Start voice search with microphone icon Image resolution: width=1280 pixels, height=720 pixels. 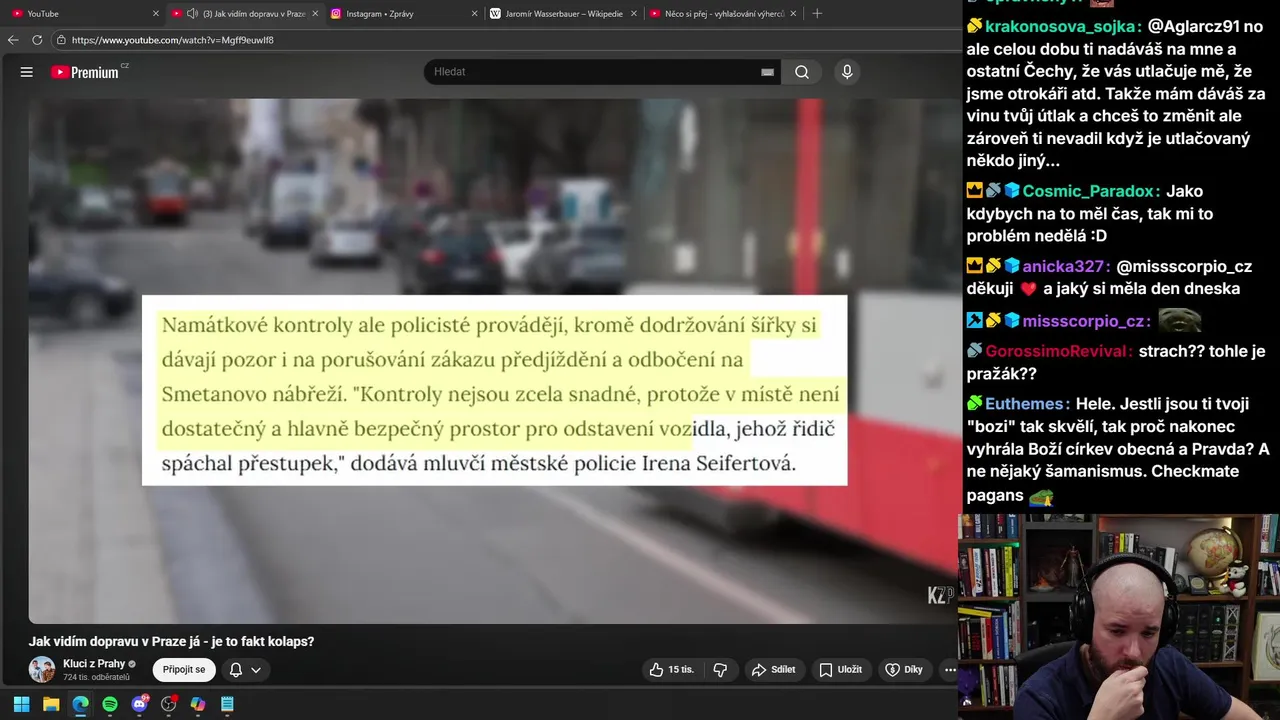tap(847, 72)
